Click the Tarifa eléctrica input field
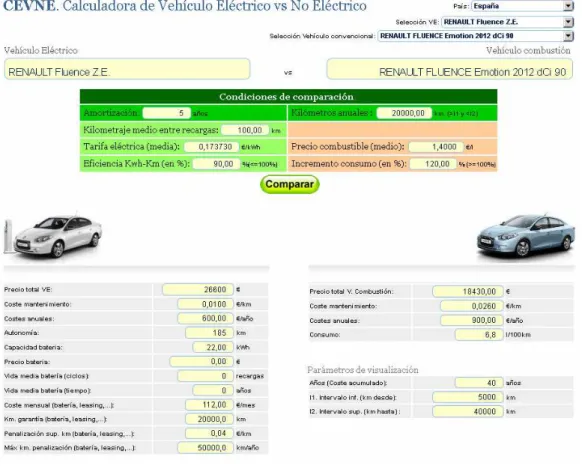 coord(212,147)
